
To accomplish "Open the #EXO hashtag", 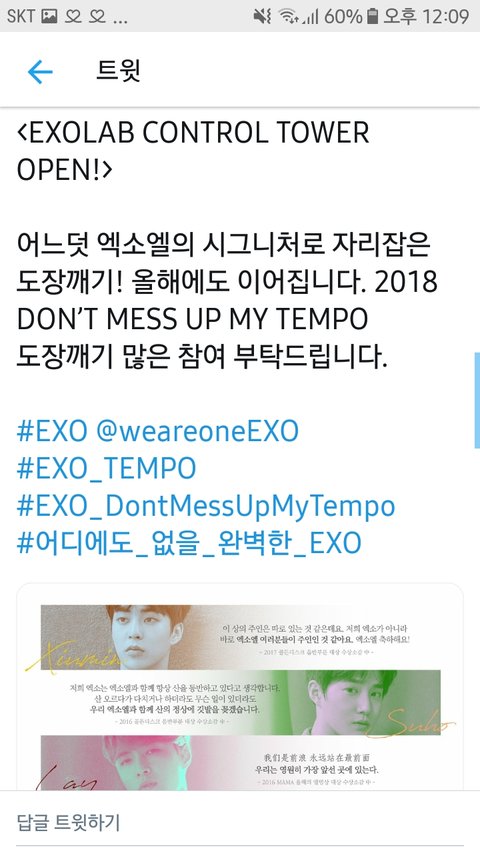I will tap(52, 432).
